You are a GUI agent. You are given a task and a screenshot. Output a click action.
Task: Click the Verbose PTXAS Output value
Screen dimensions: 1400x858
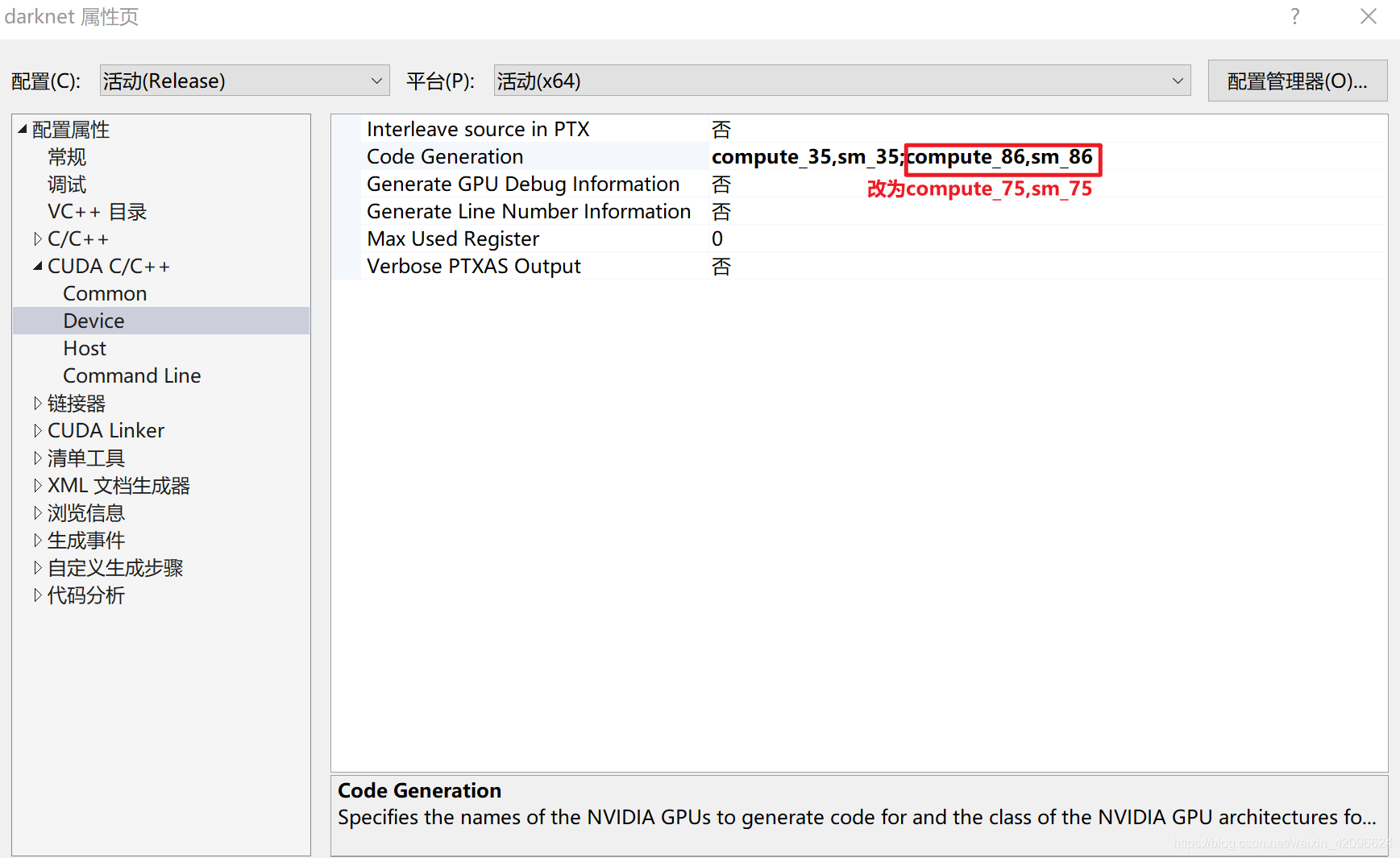pyautogui.click(x=721, y=266)
